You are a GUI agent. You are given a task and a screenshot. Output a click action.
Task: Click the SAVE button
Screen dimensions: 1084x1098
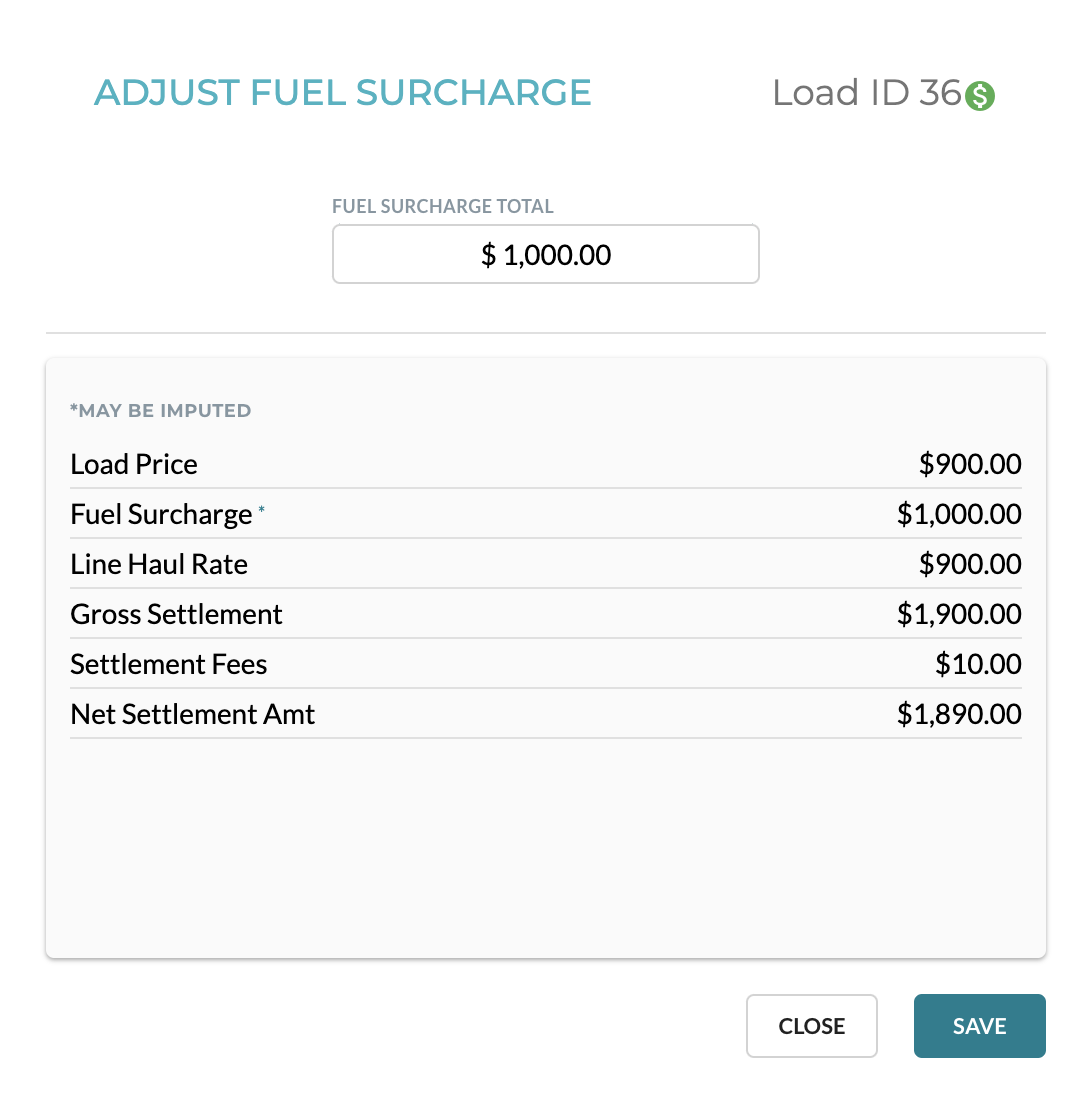point(979,1026)
